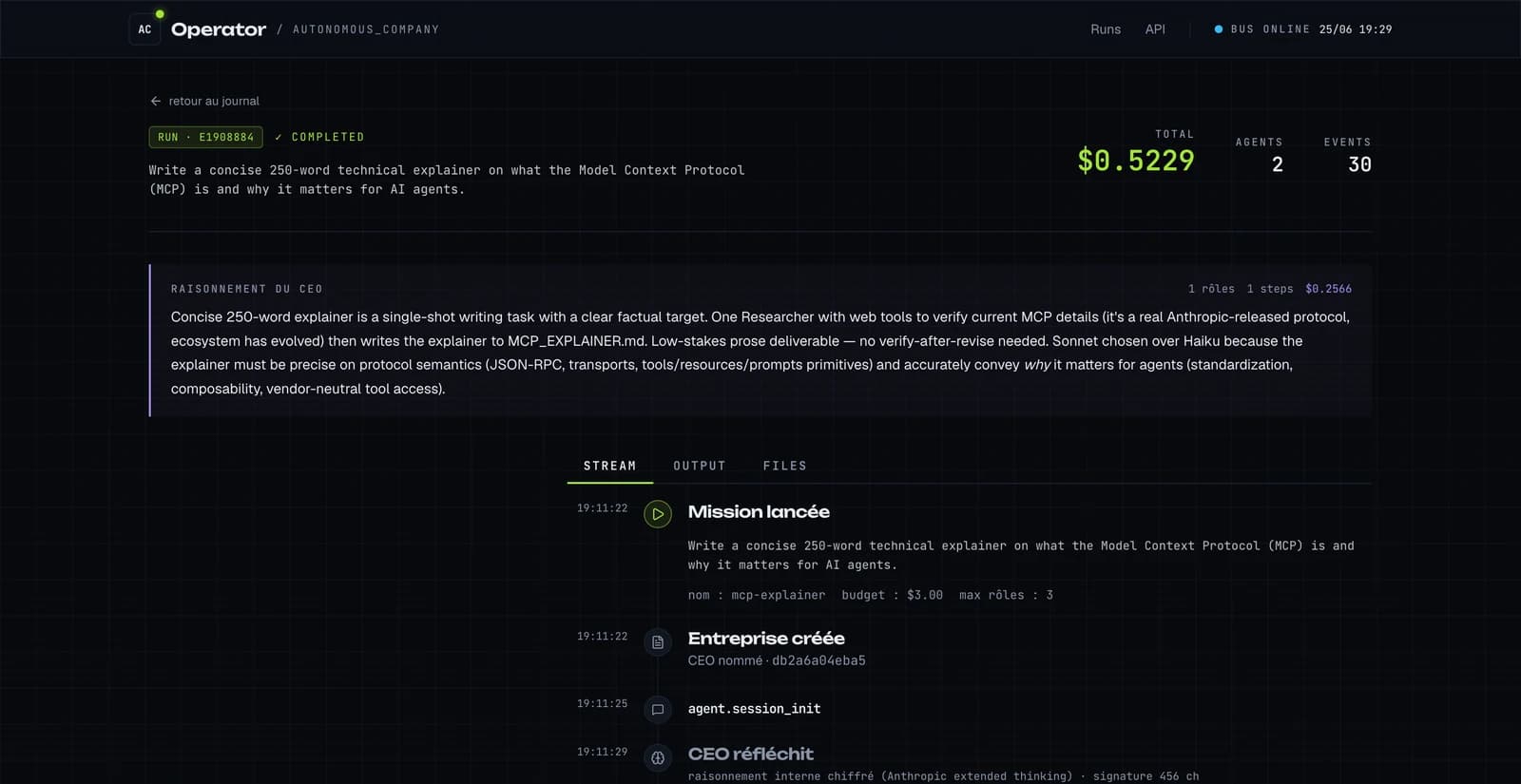
Task: Click the CEO réfléchit brain icon
Action: (x=658, y=758)
